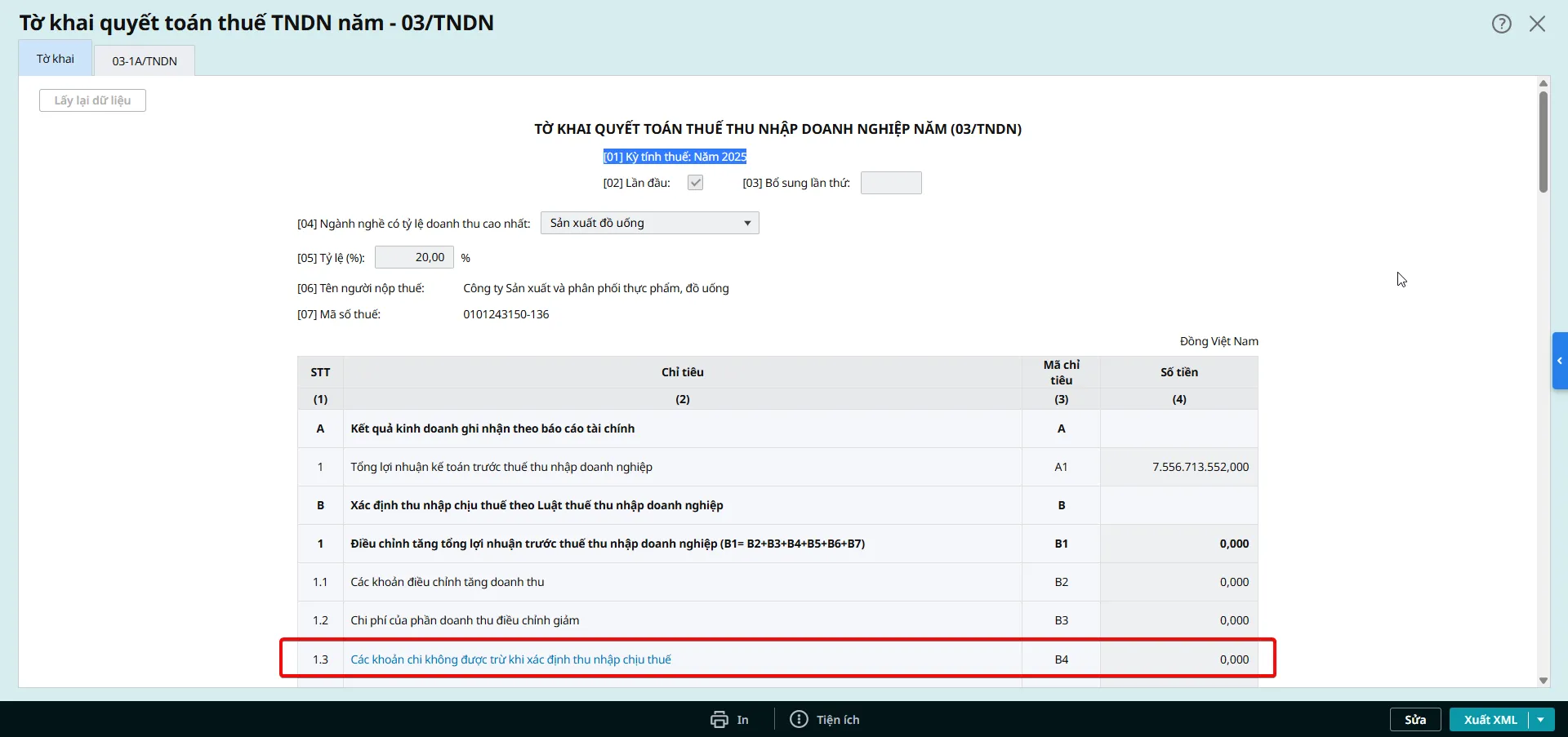Click the Lấy lại dữ liệu button
The image size is (1568, 737).
tap(92, 100)
